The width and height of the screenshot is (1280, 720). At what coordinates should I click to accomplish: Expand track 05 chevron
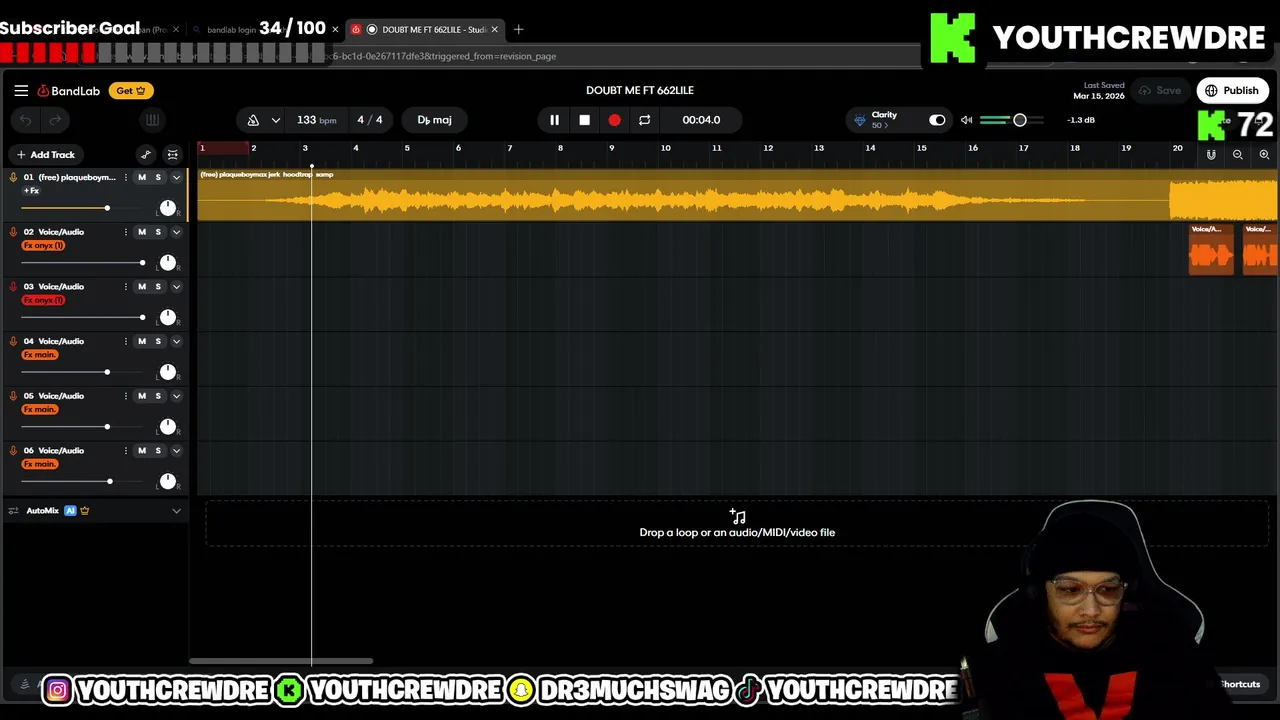click(176, 396)
